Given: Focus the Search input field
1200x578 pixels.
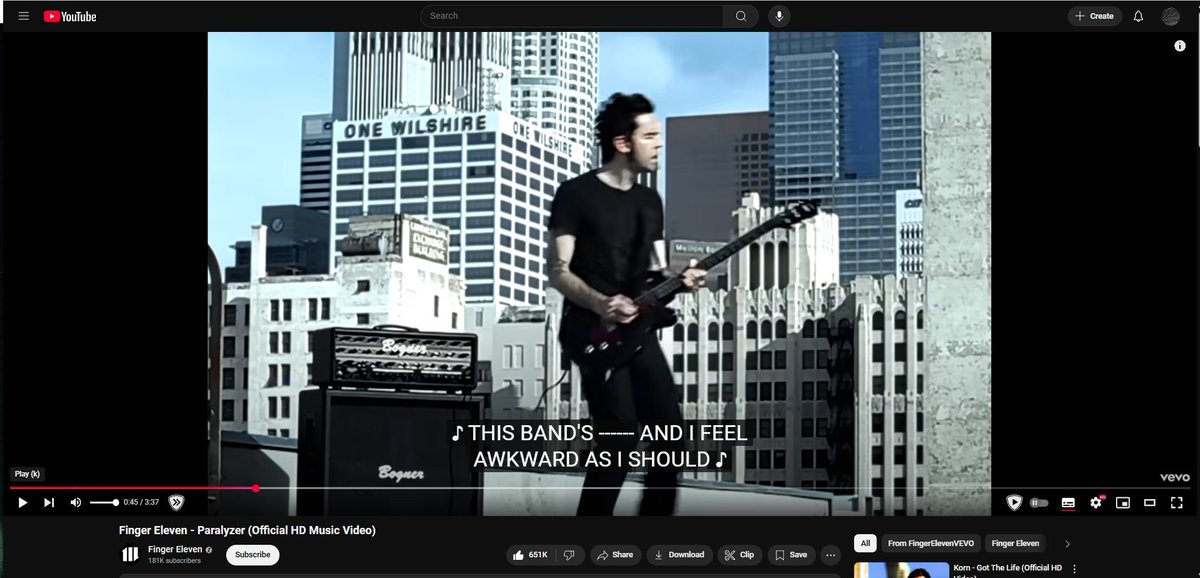Looking at the screenshot, I should pos(572,16).
